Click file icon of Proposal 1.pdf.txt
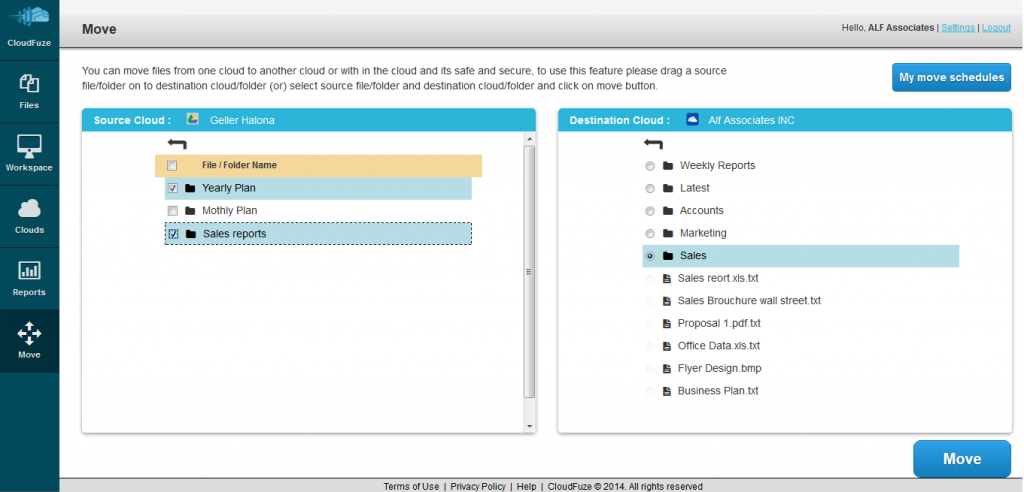 point(667,323)
